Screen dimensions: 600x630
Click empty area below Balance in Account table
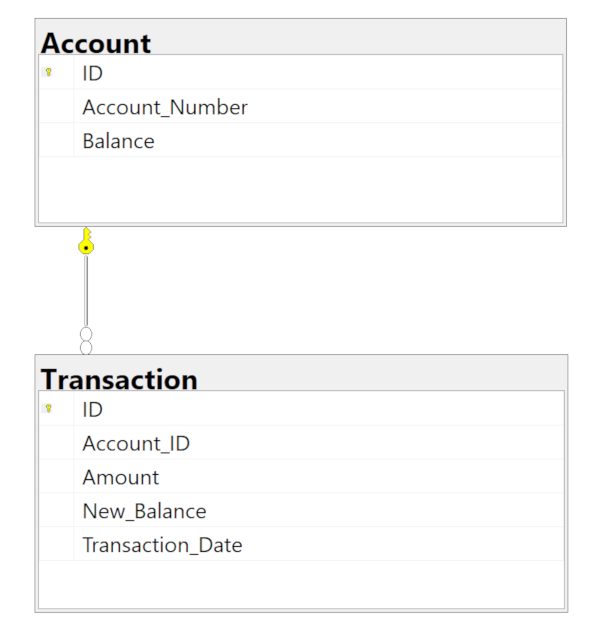point(301,189)
